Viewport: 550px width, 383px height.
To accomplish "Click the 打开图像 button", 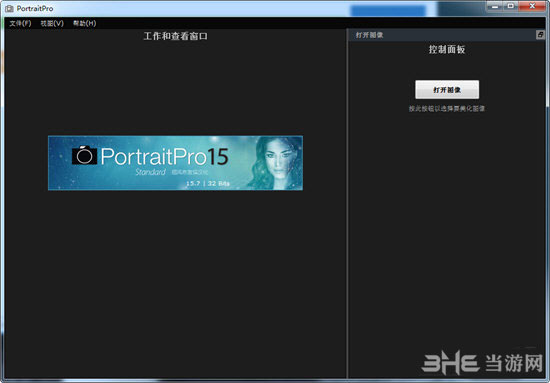I will pyautogui.click(x=447, y=90).
